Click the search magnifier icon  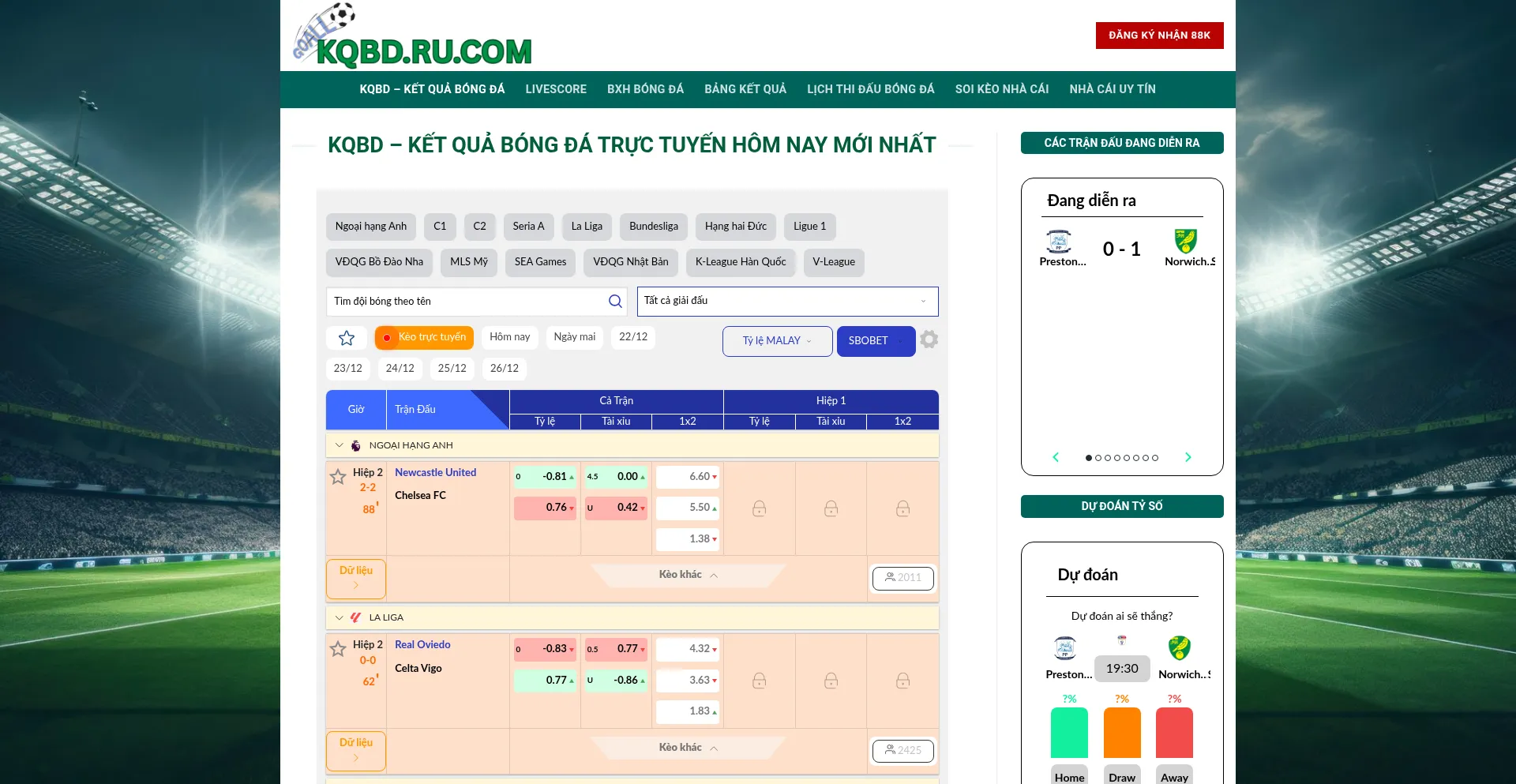pyautogui.click(x=615, y=302)
